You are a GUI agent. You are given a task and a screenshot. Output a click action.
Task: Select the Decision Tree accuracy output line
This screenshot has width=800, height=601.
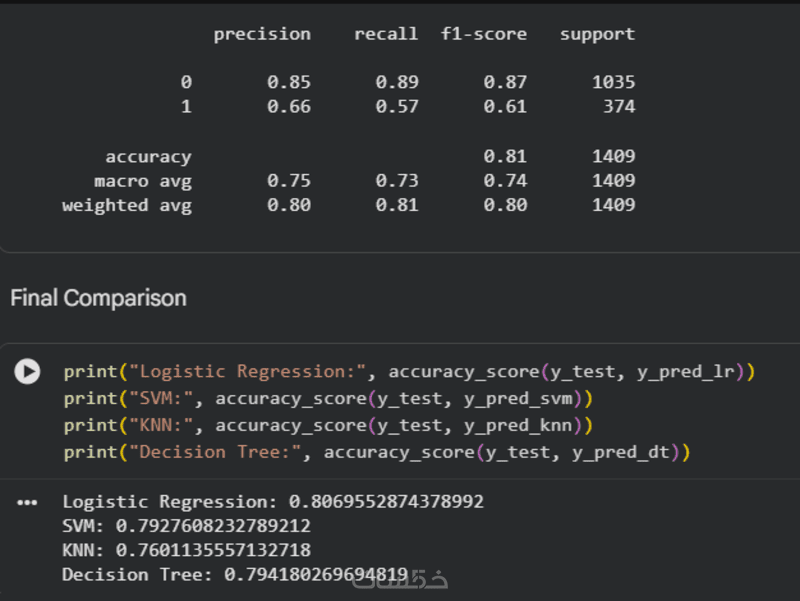(235, 575)
